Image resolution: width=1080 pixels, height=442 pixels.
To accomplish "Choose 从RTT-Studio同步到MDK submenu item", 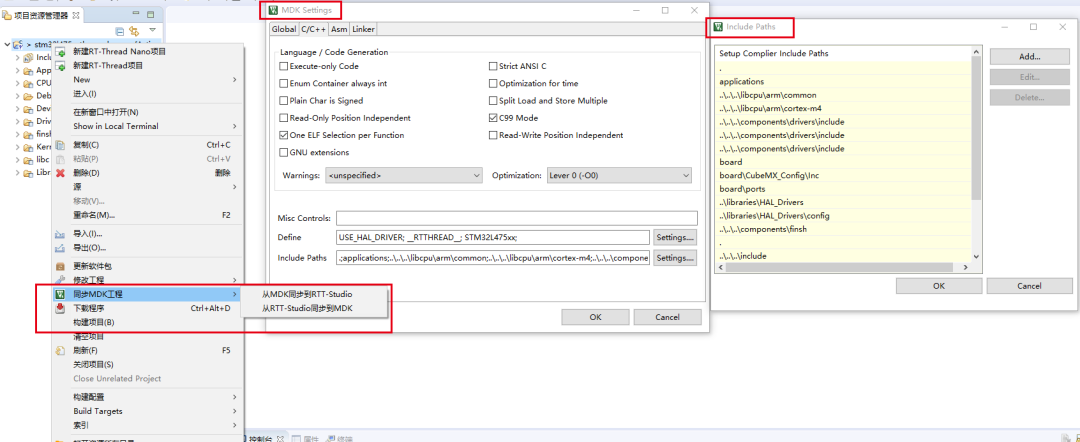I will click(314, 309).
